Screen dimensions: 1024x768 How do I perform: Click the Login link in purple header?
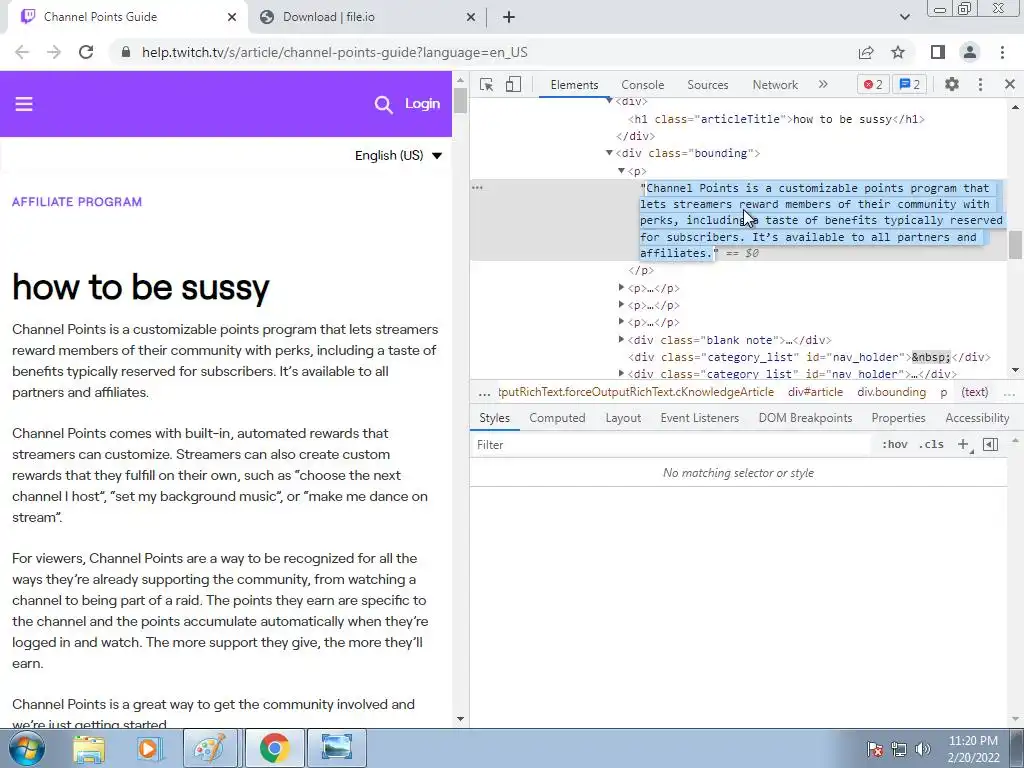click(422, 103)
